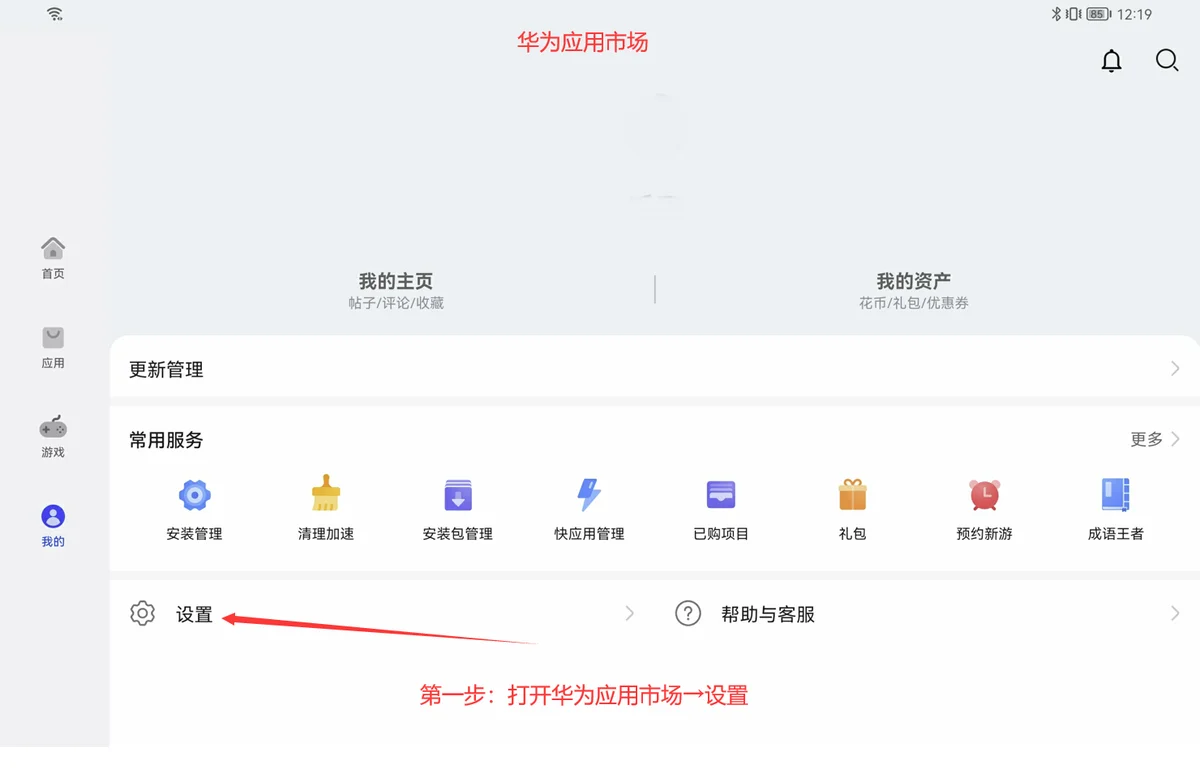Open the 预约新游 alarm clock icon
1200x769 pixels.
tap(984, 495)
